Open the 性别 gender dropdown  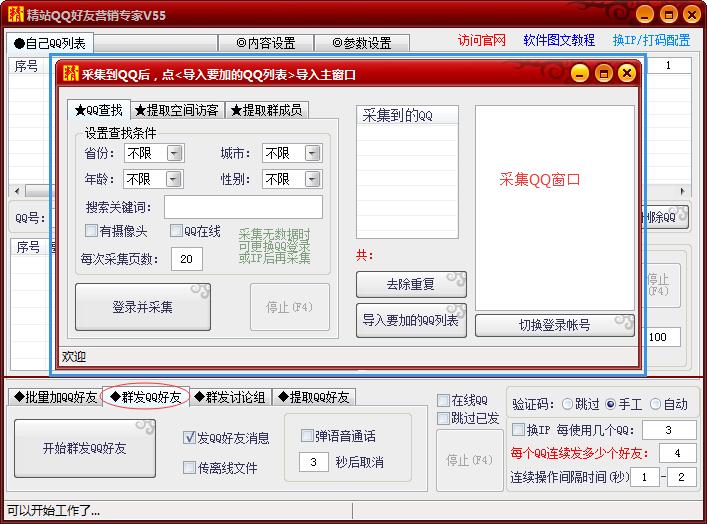click(x=312, y=179)
